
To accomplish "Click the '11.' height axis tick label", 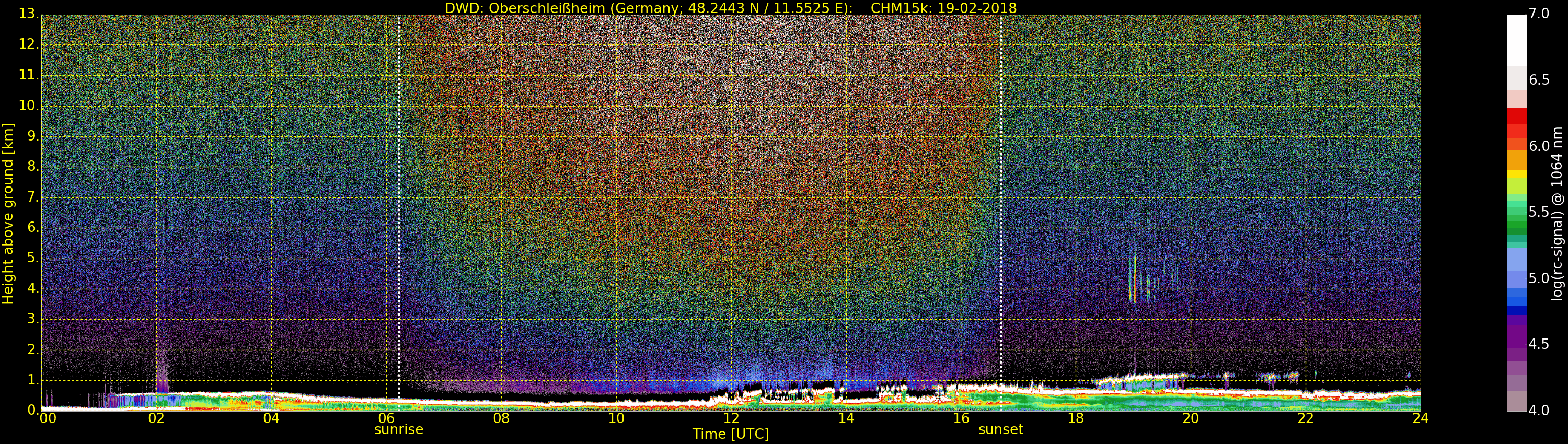I will [x=29, y=75].
